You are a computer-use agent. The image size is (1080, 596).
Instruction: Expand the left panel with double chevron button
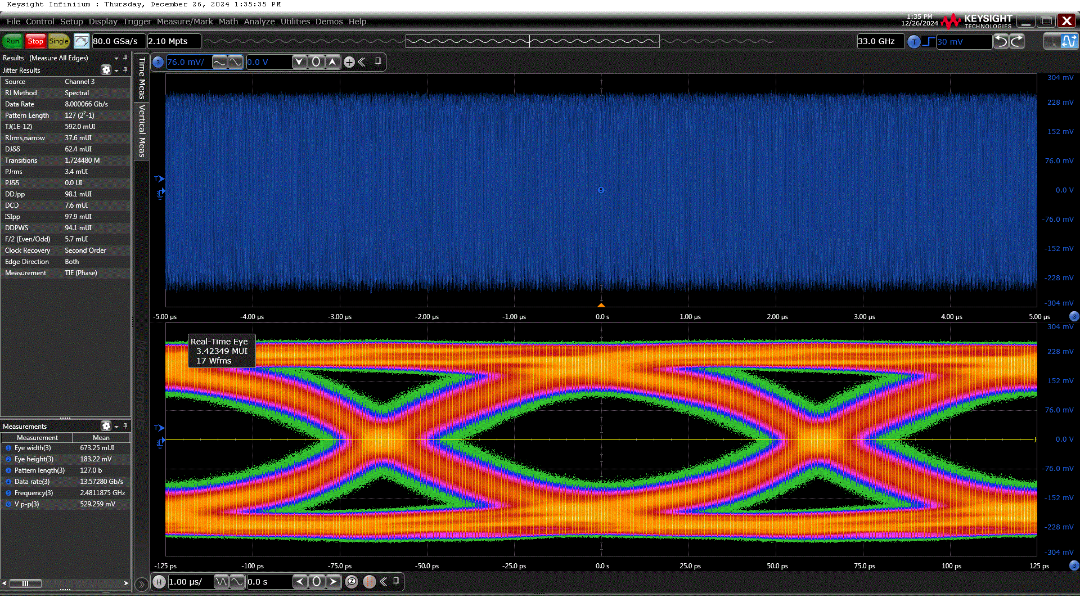[x=142, y=584]
